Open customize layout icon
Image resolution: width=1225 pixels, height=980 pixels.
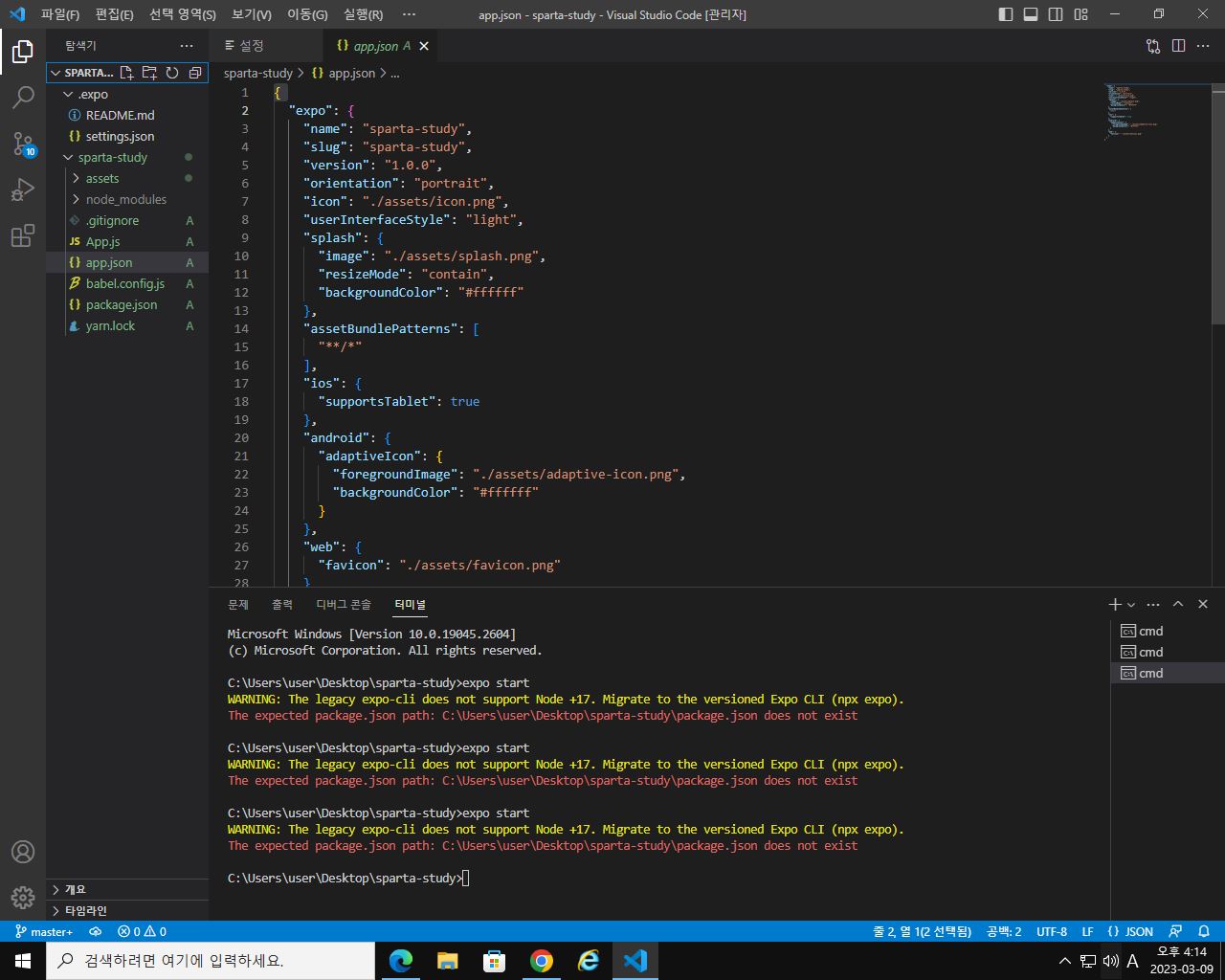(1080, 14)
